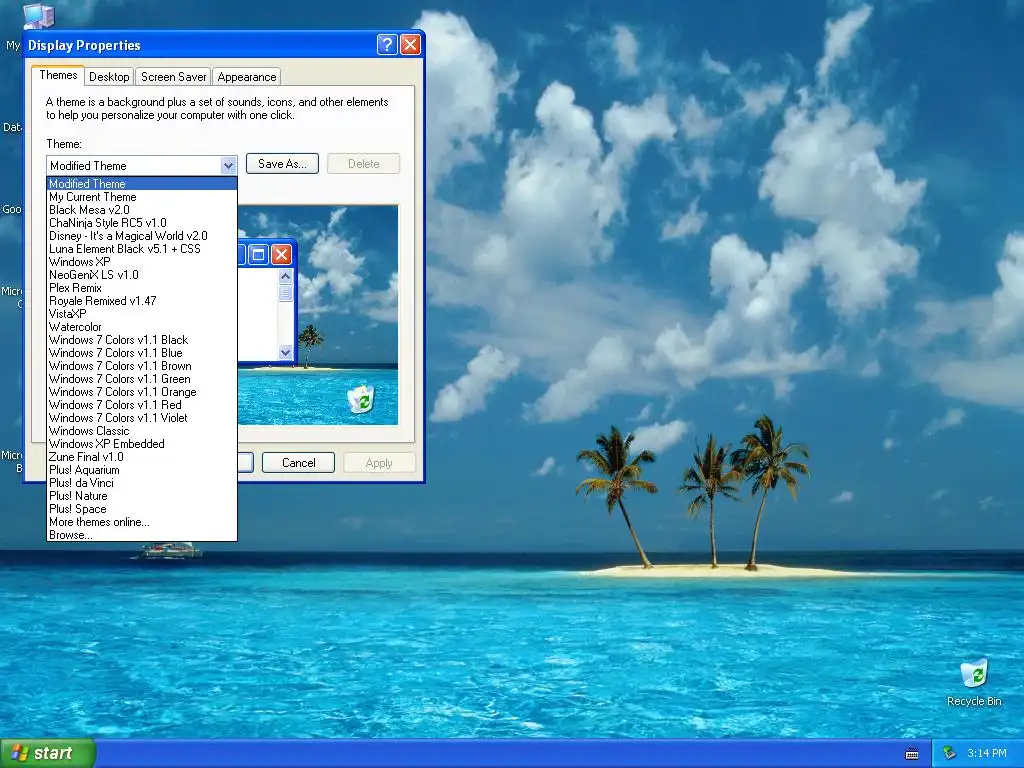Select Royale Remixed v1.47 theme
Screen dimensions: 1024x768
coord(142,301)
